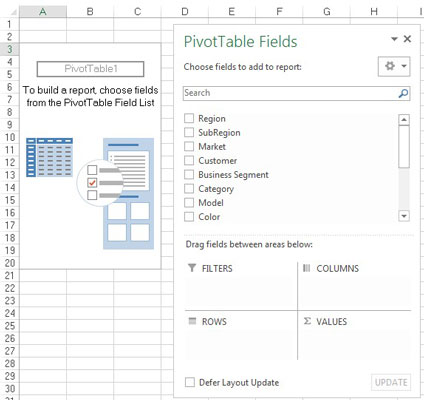Click the VALUES area label
The height and width of the screenshot is (400, 424).
331,322
